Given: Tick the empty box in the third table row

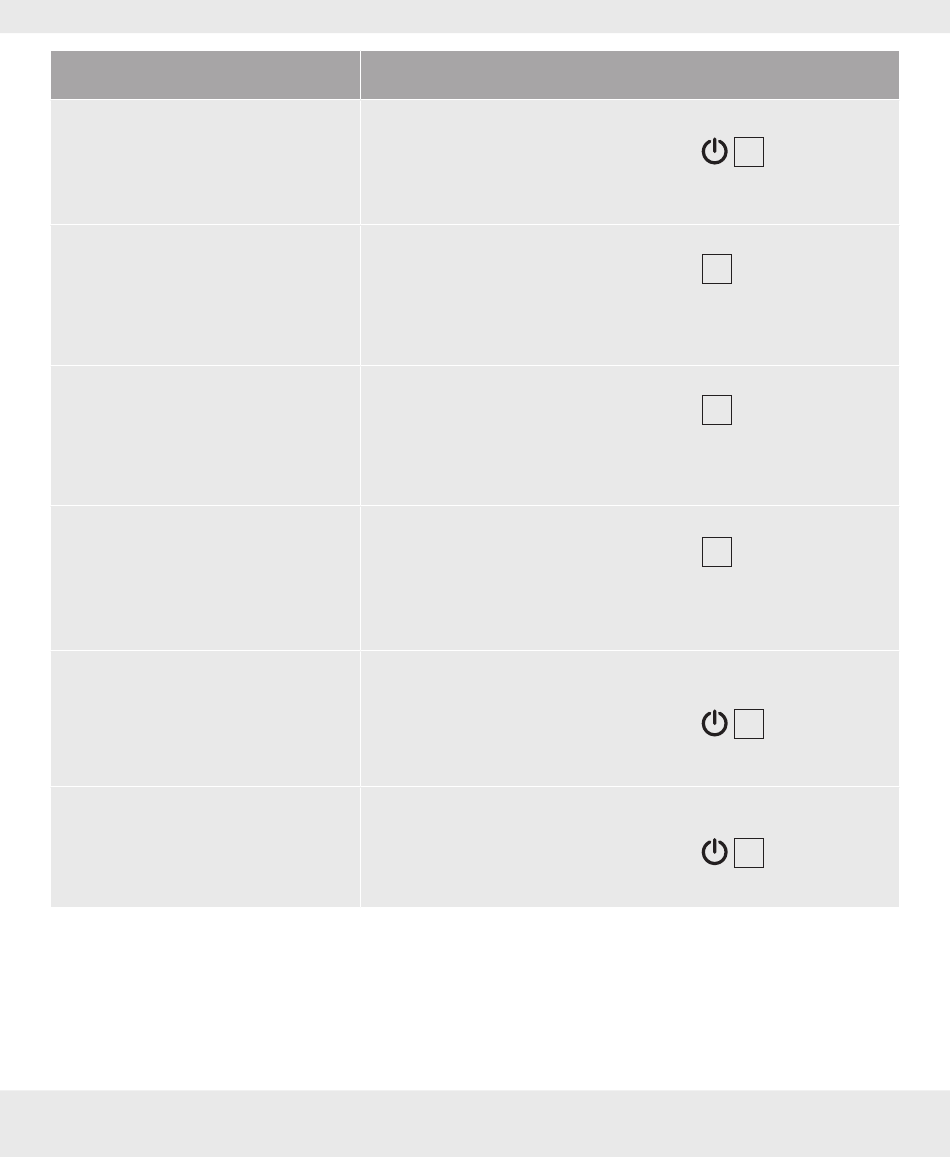Looking at the screenshot, I should 717,410.
